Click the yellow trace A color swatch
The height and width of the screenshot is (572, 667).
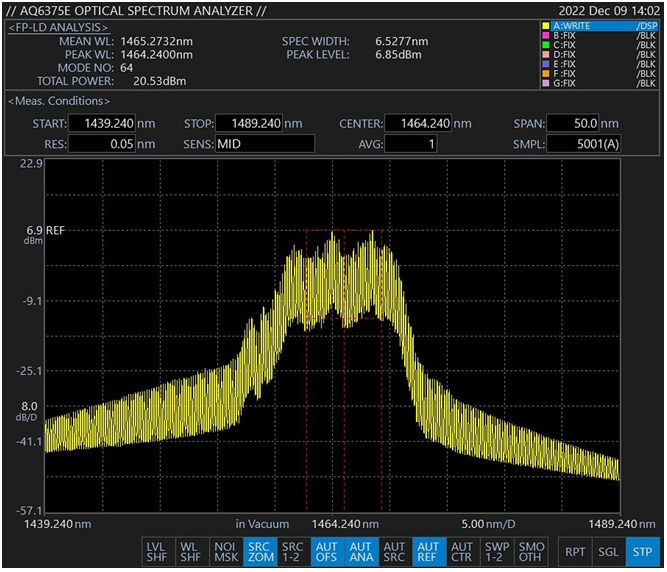(x=546, y=26)
